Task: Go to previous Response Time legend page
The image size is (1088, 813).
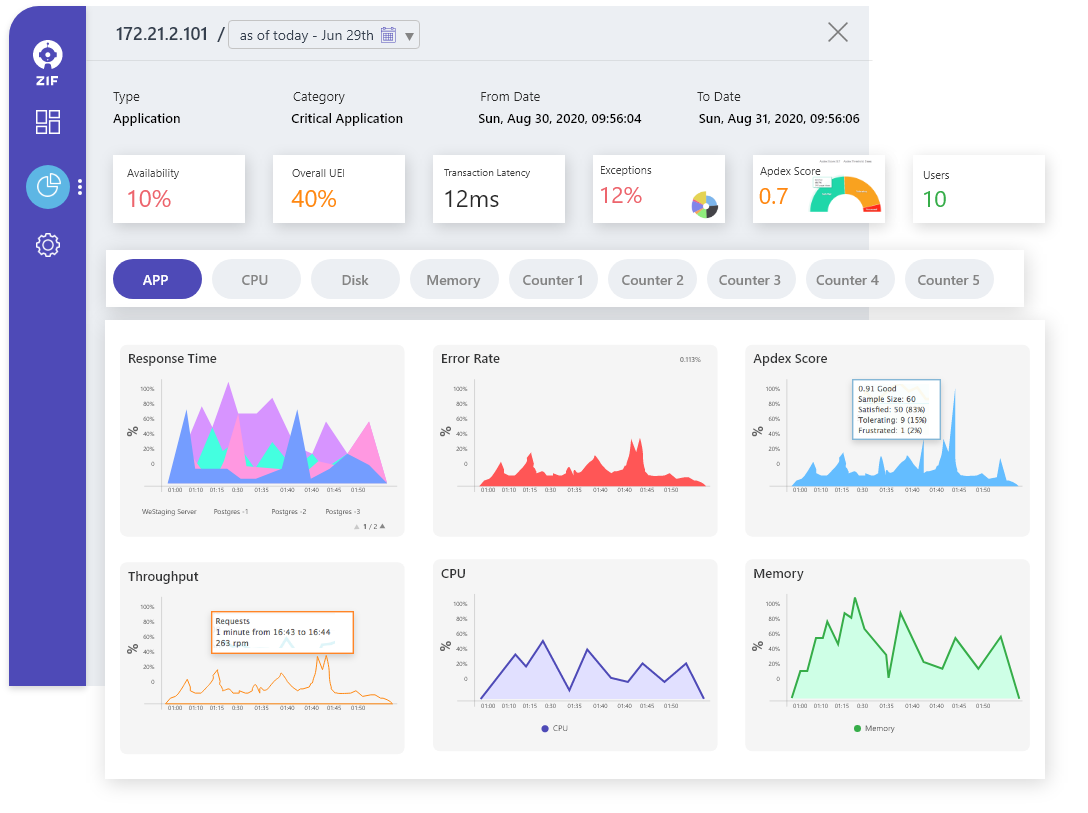Action: (x=357, y=526)
